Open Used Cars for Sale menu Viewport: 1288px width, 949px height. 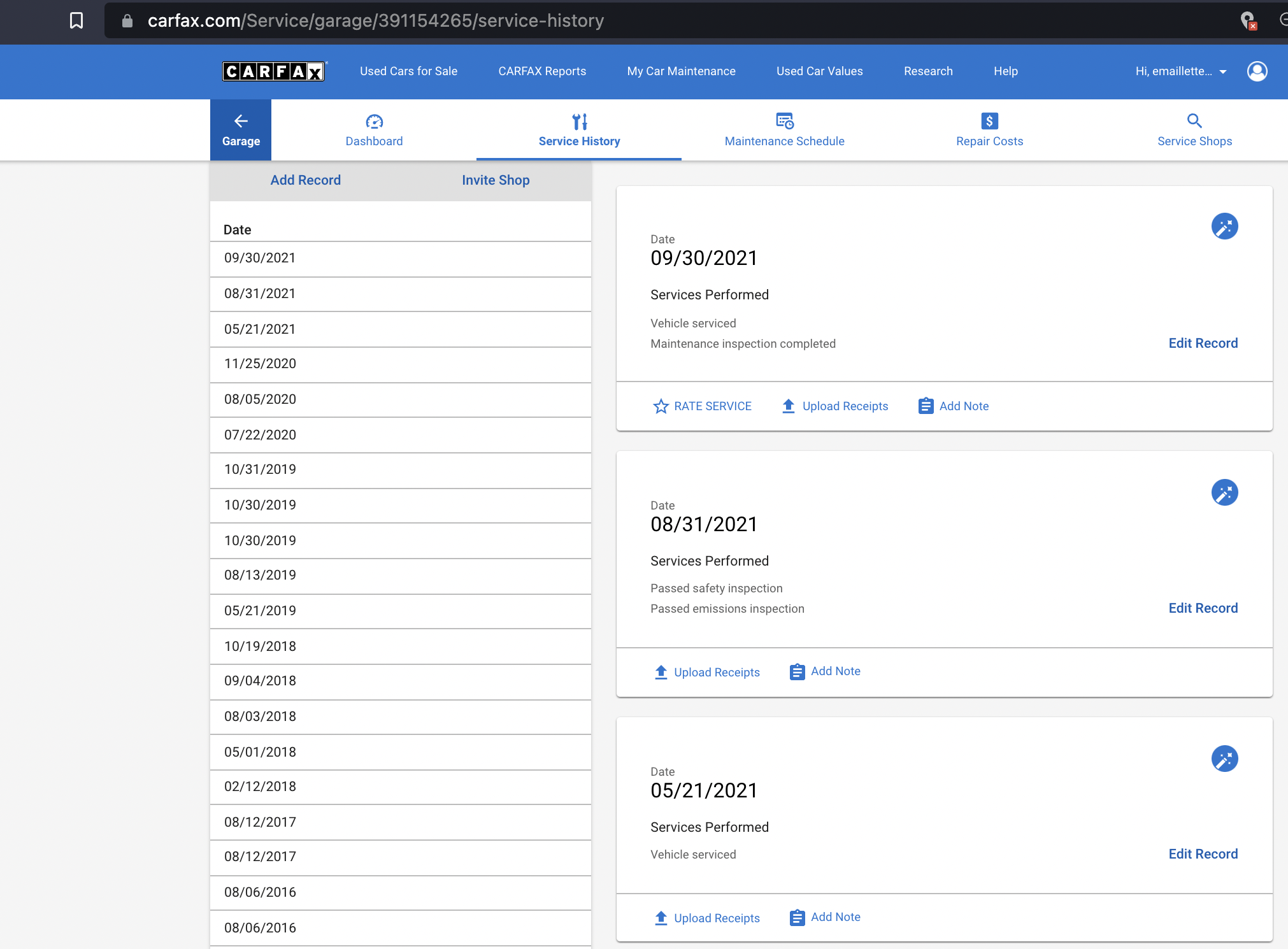408,71
